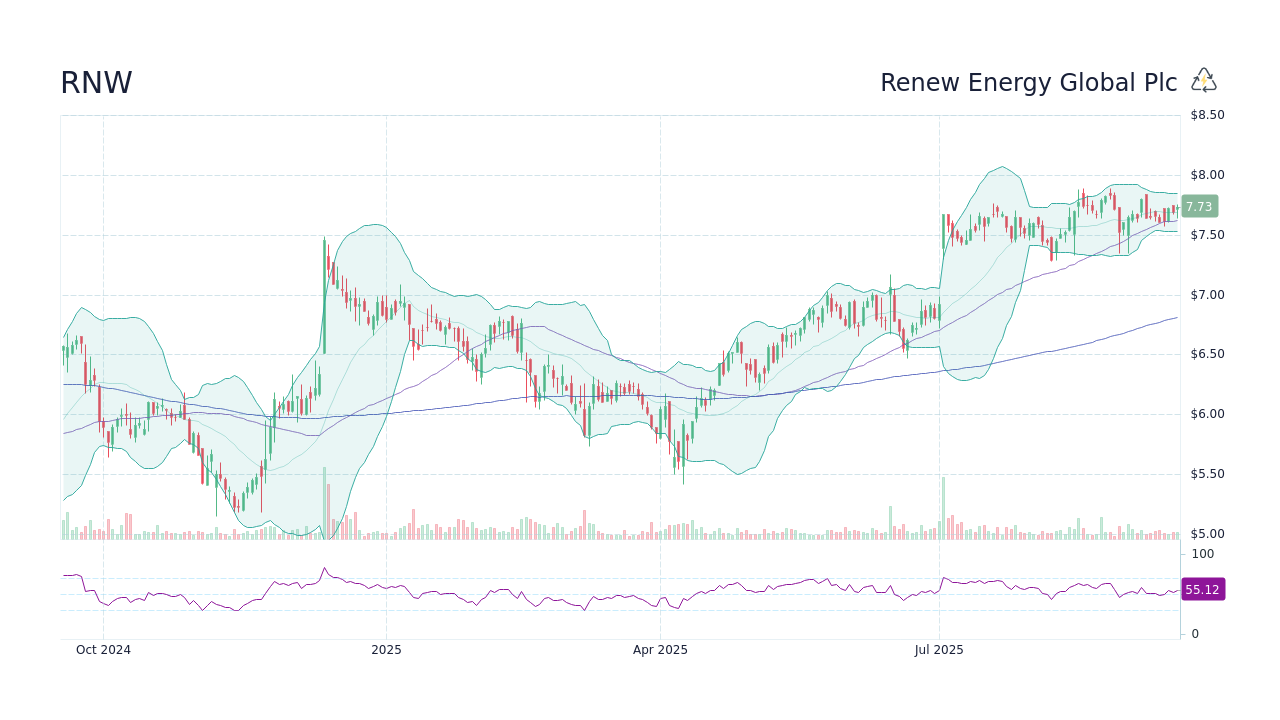Viewport: 1280px width, 720px height.
Task: Select the $8.00 price axis label
Action: click(x=1207, y=175)
